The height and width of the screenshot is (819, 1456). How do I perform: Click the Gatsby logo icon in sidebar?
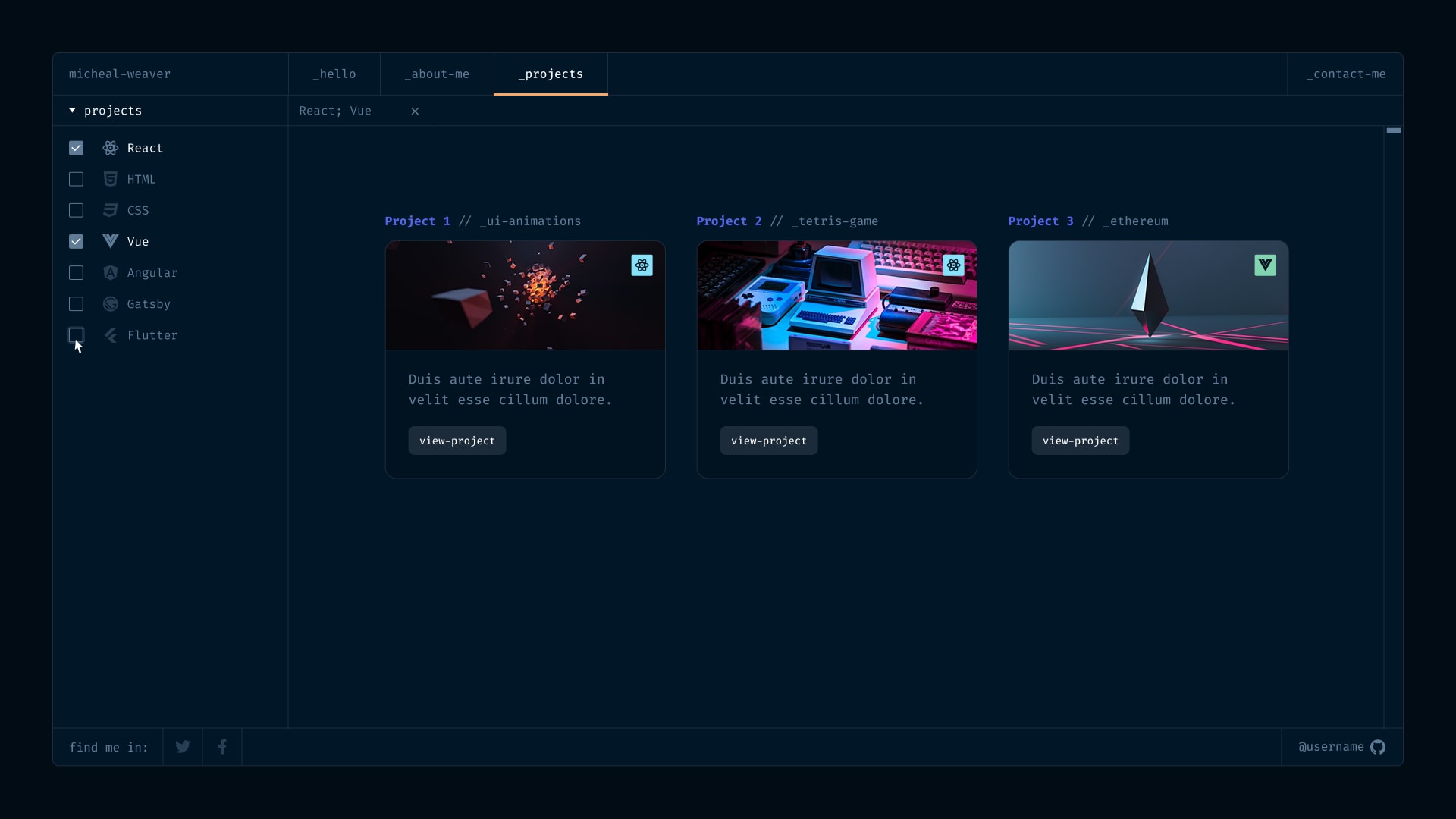tap(111, 304)
